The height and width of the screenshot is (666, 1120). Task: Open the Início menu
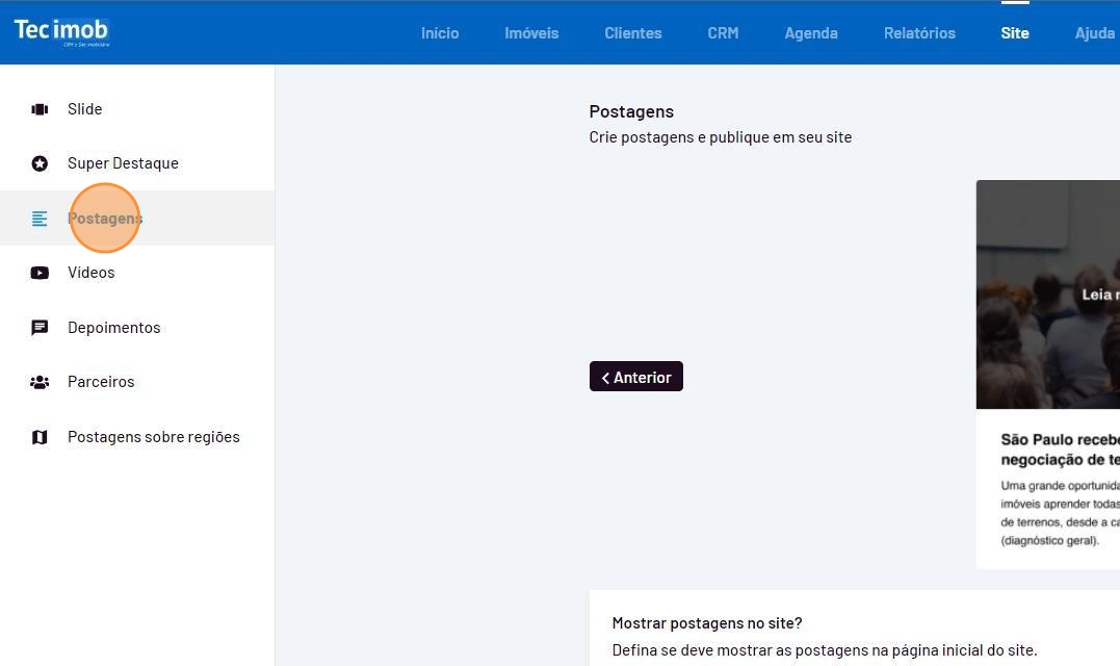point(439,33)
